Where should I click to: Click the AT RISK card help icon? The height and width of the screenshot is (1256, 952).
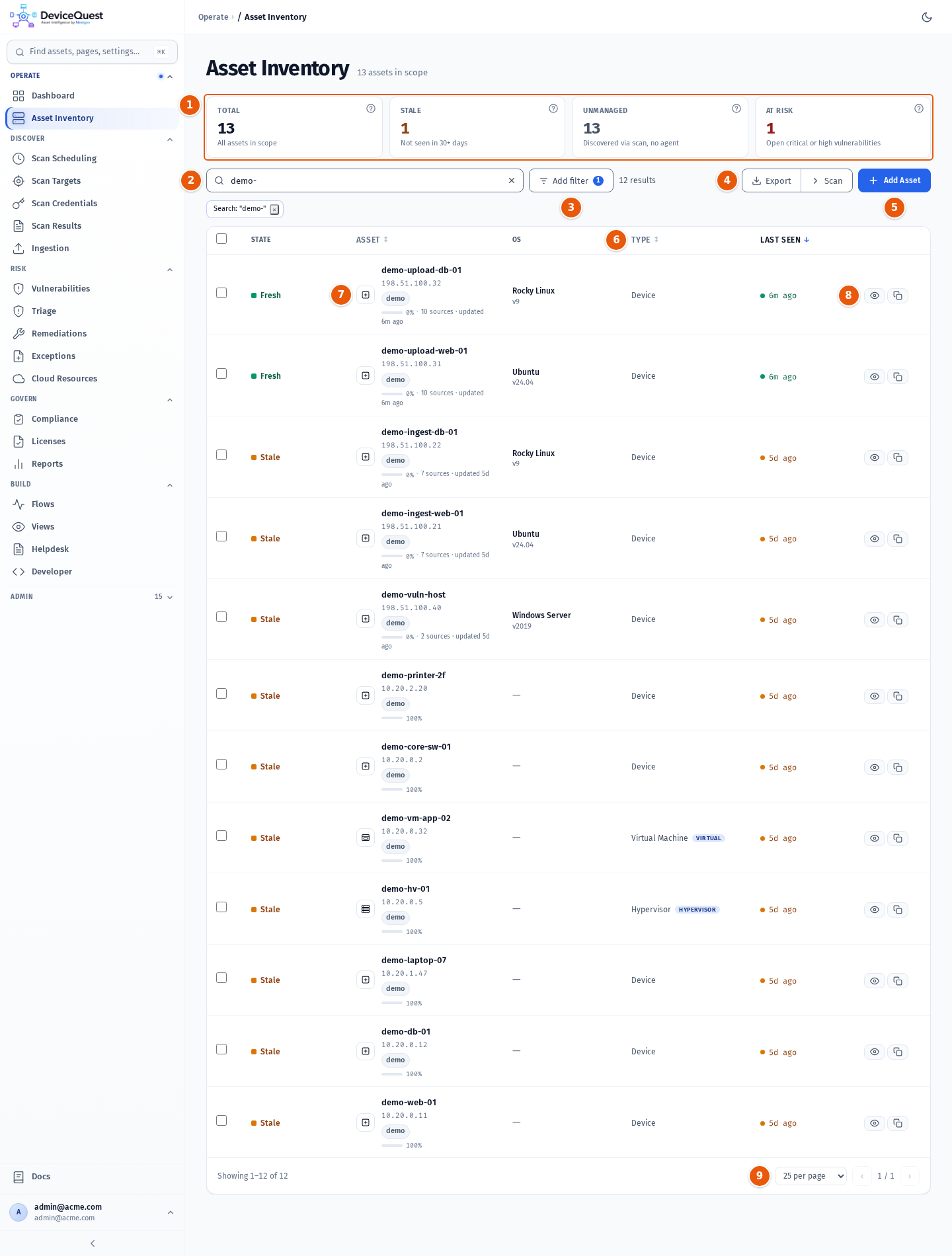coord(919,108)
